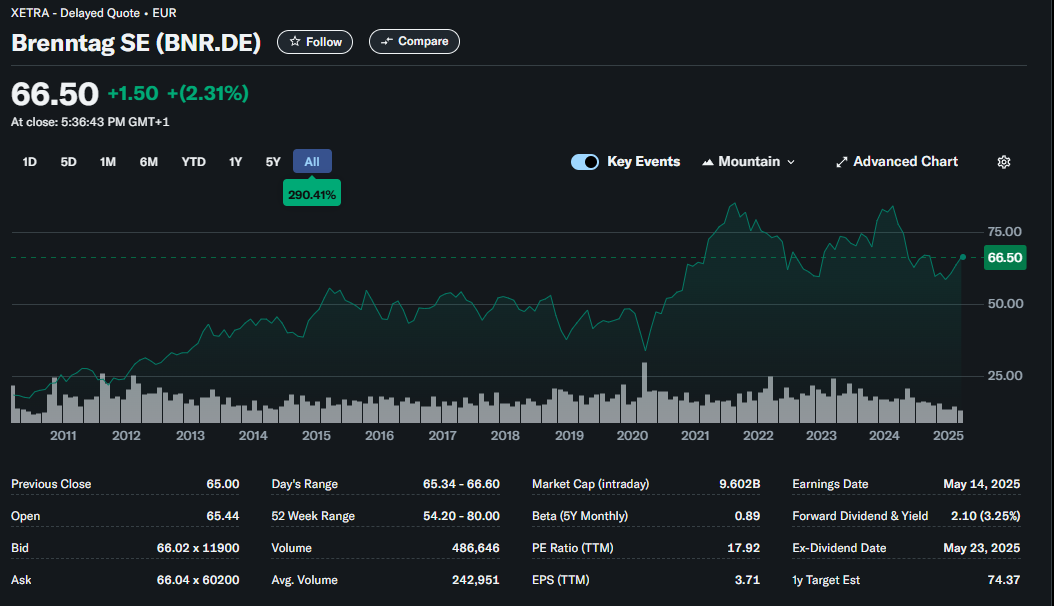The image size is (1054, 606).
Task: Click the 52 Week Range label
Action: click(313, 516)
